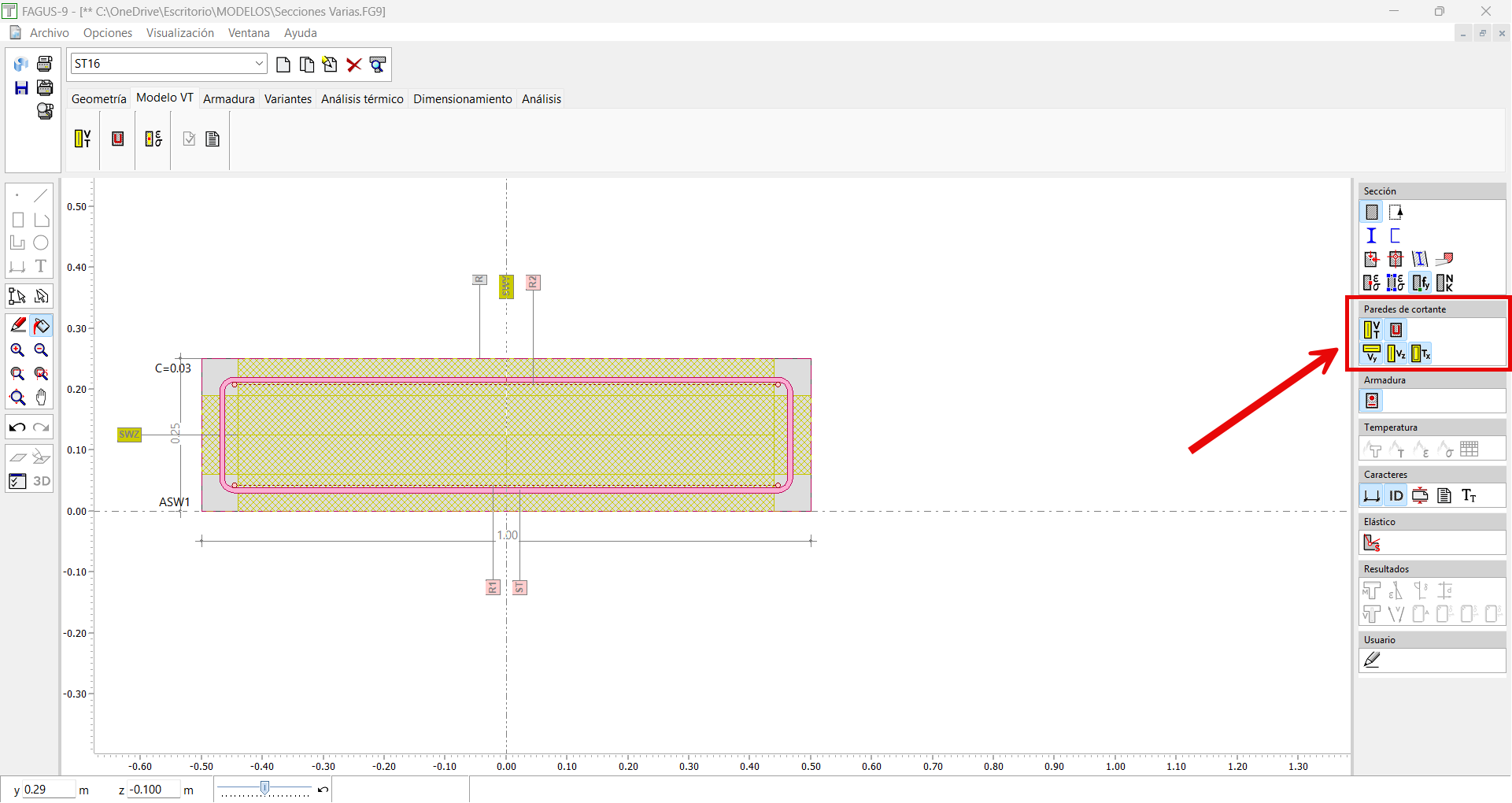Screen dimensions: 1512x803
Task: Click the reset arrow beside the slider
Action: 323,790
